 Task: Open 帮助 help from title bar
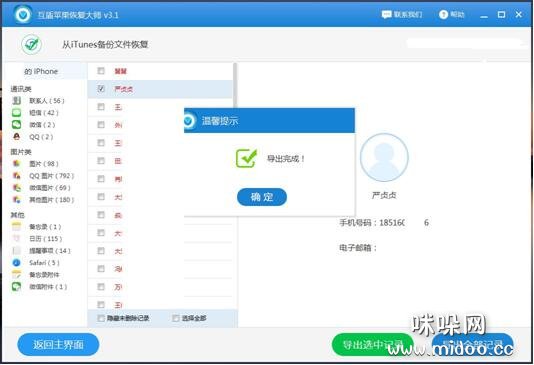click(452, 14)
